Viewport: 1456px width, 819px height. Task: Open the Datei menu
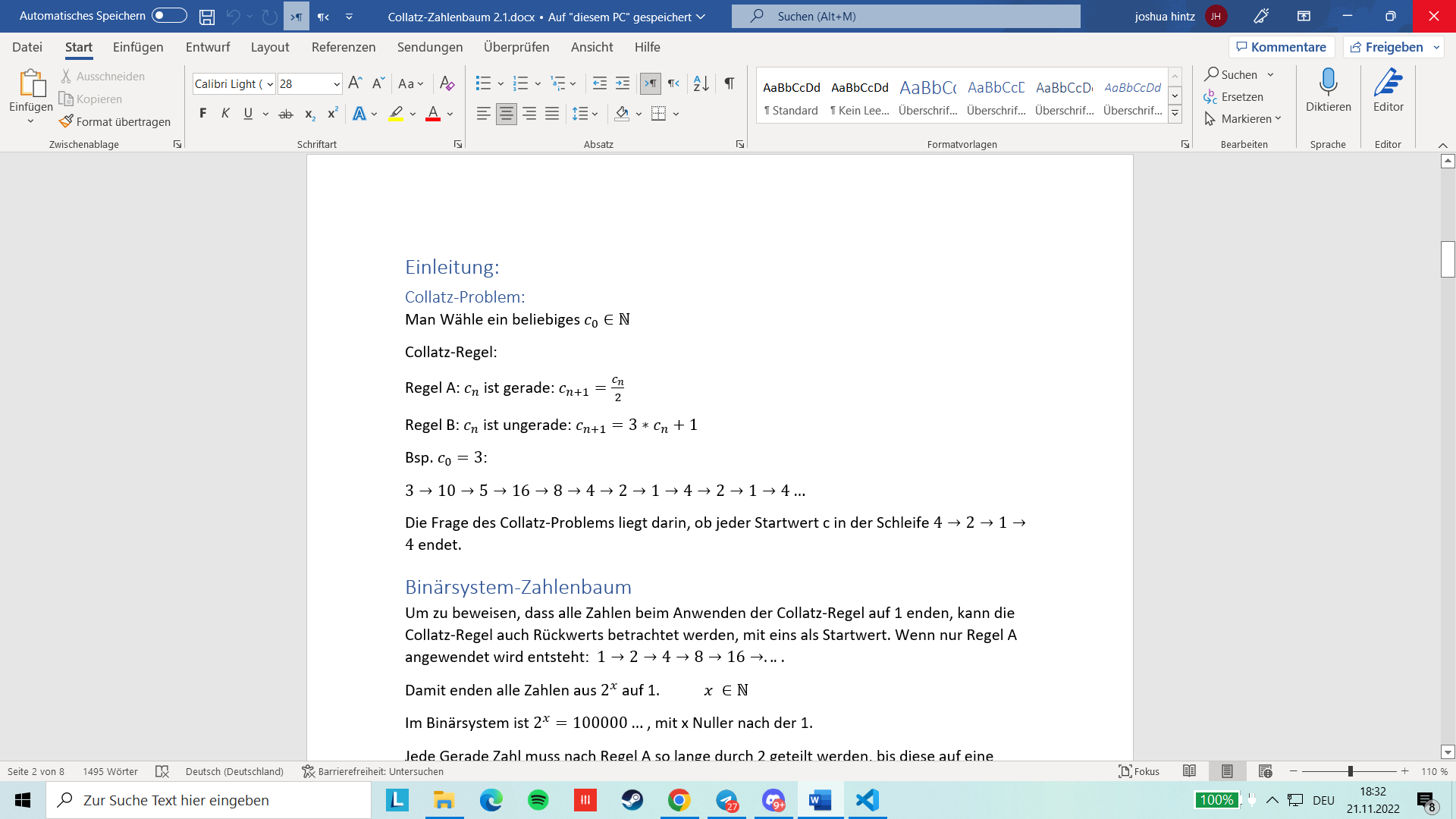click(x=27, y=47)
